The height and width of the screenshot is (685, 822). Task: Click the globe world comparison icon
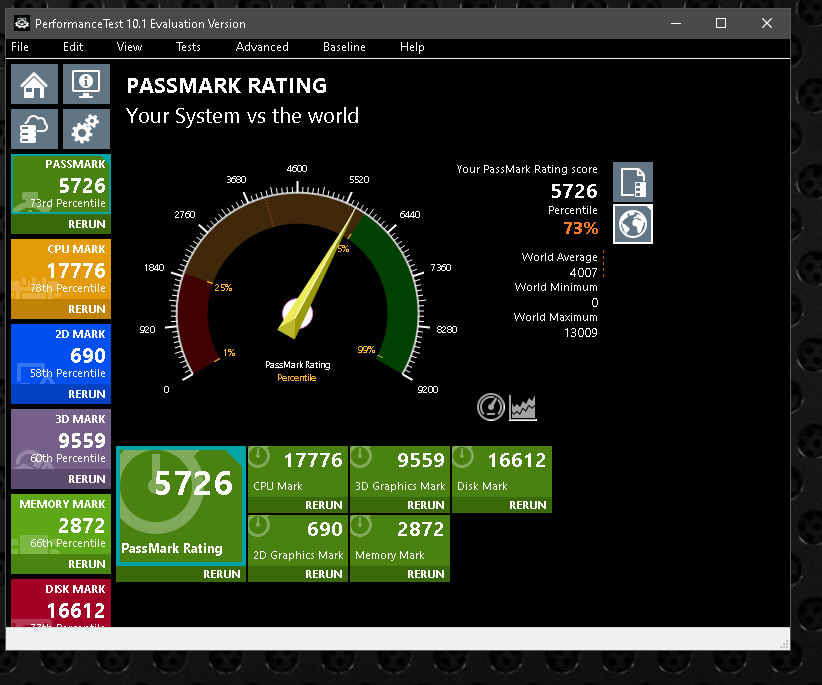633,224
